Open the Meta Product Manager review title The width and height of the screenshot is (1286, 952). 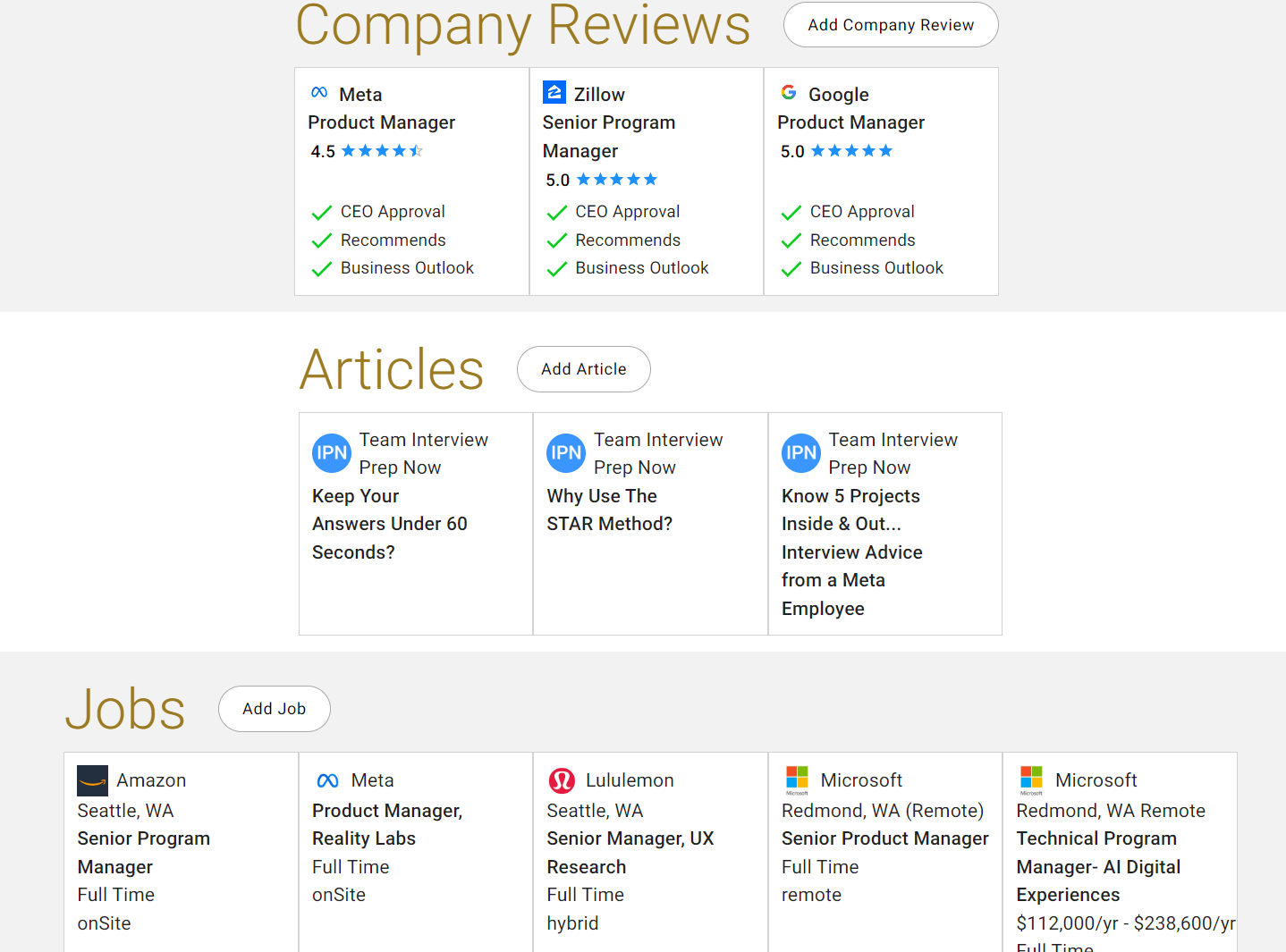pyautogui.click(x=382, y=122)
